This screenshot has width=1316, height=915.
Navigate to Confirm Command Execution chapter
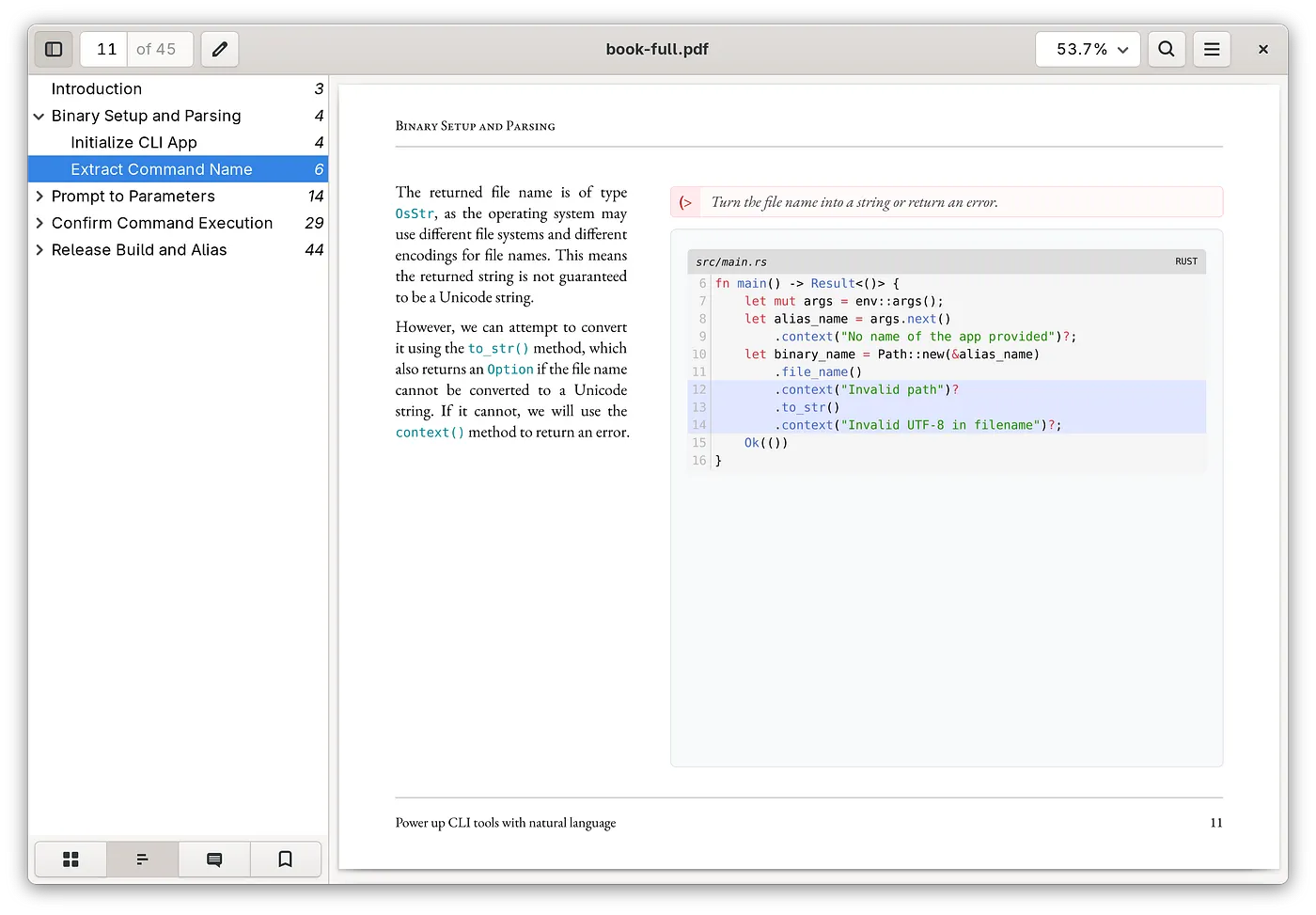point(162,223)
